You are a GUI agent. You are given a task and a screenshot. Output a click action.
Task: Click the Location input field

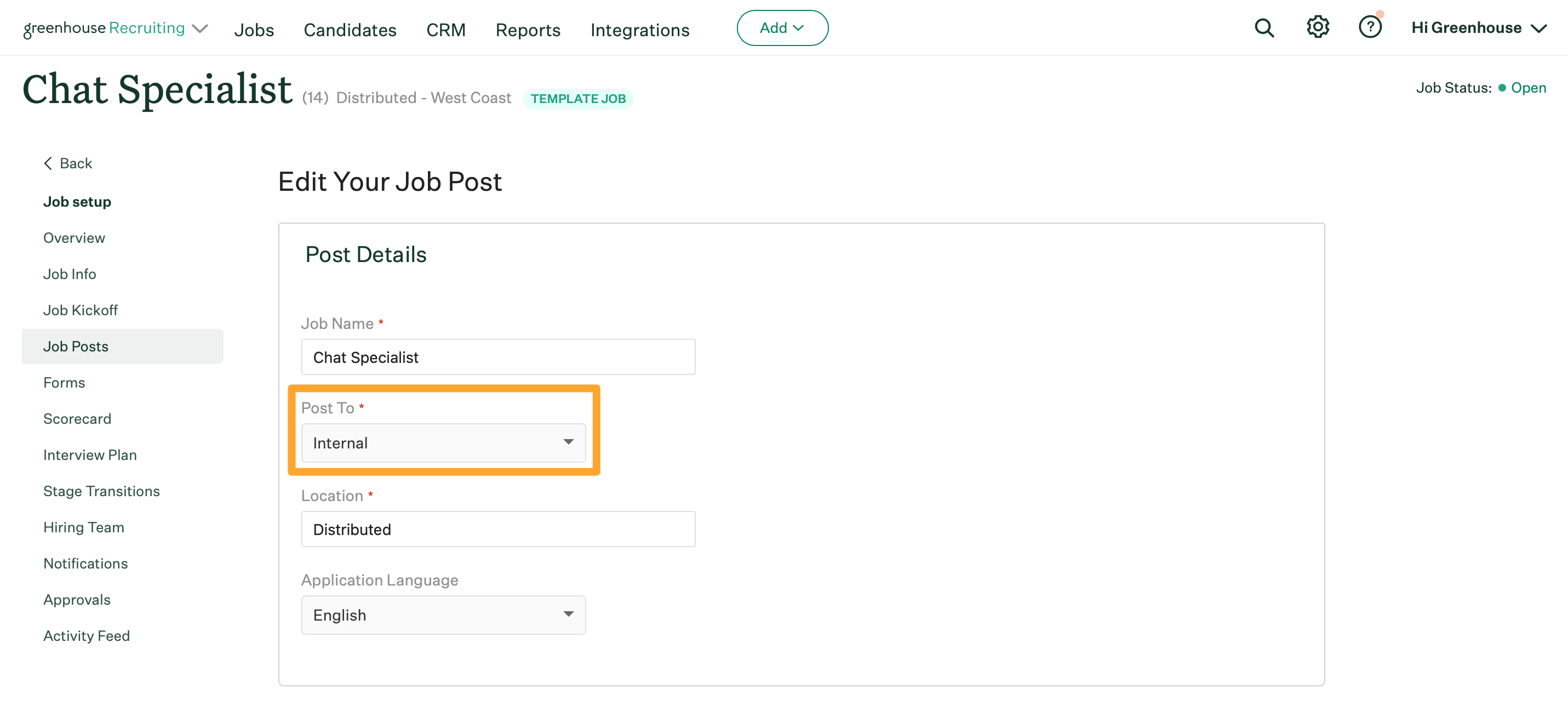point(498,529)
